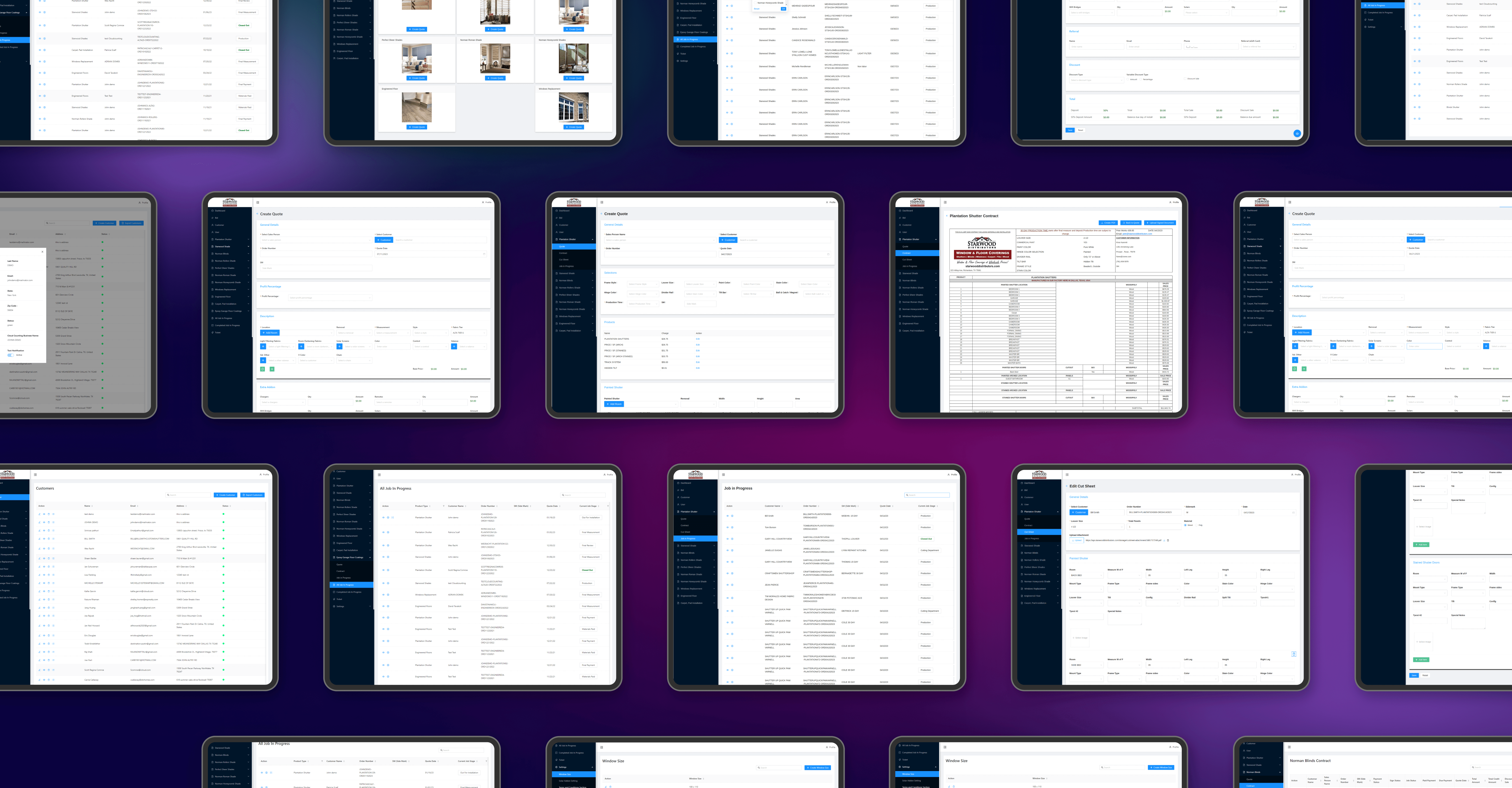
Task: Open Job in Progress under highlighted Cut Sheet item
Action: click(1032, 538)
